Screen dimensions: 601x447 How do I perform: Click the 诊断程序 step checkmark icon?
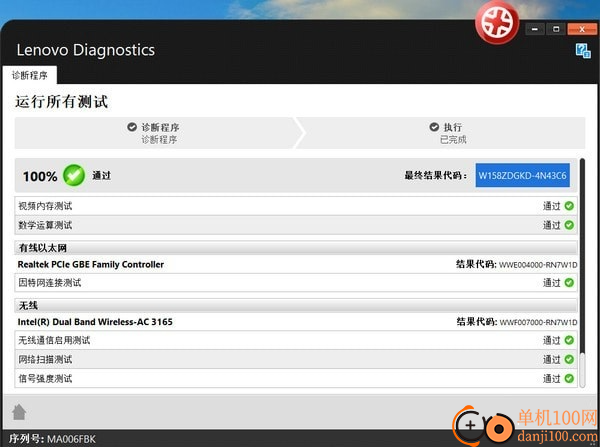tap(132, 127)
